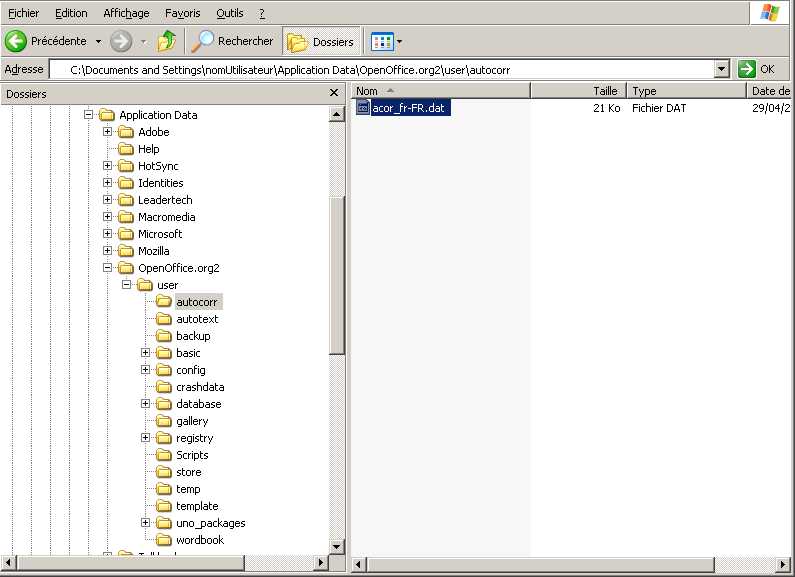Sort files by the Type column

[686, 91]
